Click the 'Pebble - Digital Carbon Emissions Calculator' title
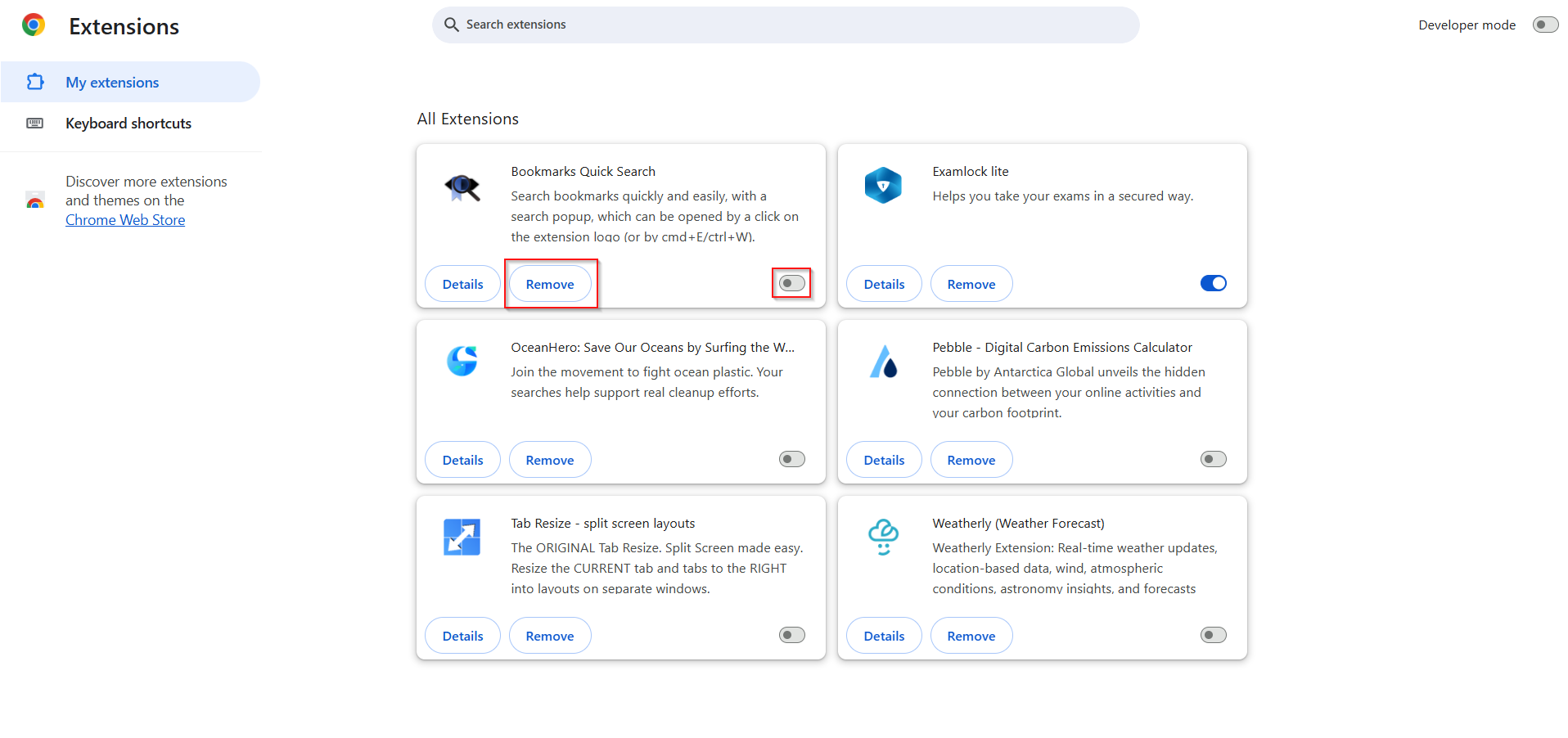Screen dimensions: 1568x738 (1062, 348)
